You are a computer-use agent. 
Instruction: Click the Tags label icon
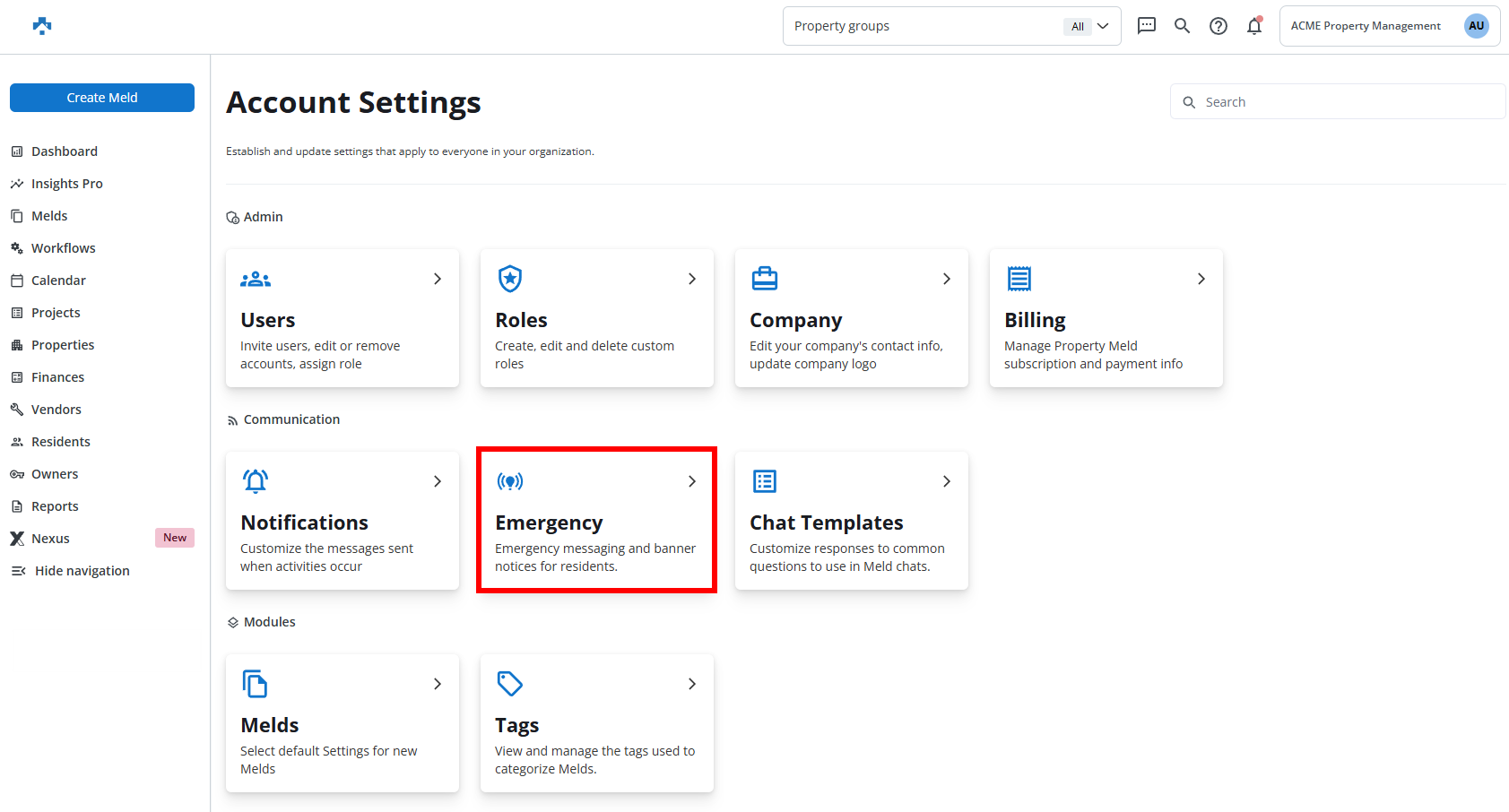tap(510, 684)
